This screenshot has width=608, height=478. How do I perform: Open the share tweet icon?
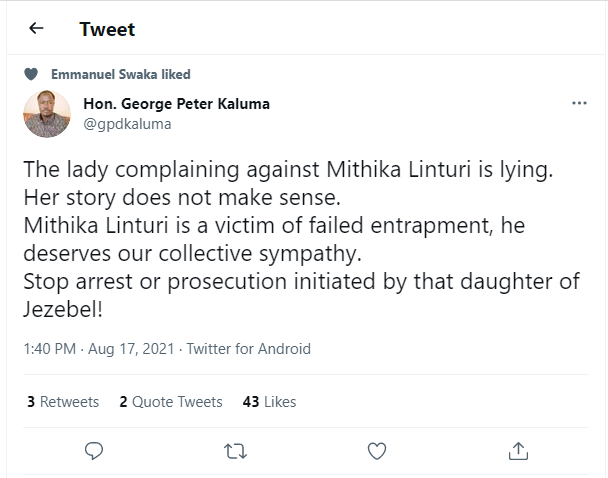click(518, 451)
